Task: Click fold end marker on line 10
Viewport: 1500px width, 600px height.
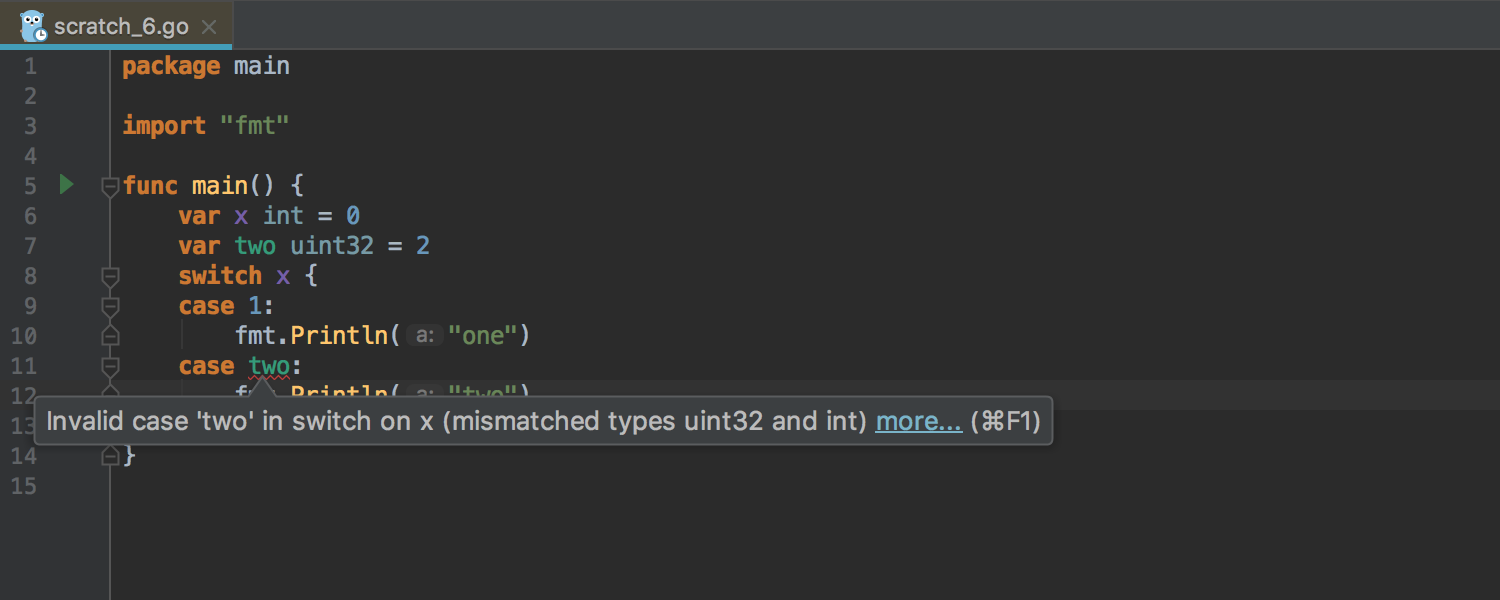Action: (x=110, y=335)
